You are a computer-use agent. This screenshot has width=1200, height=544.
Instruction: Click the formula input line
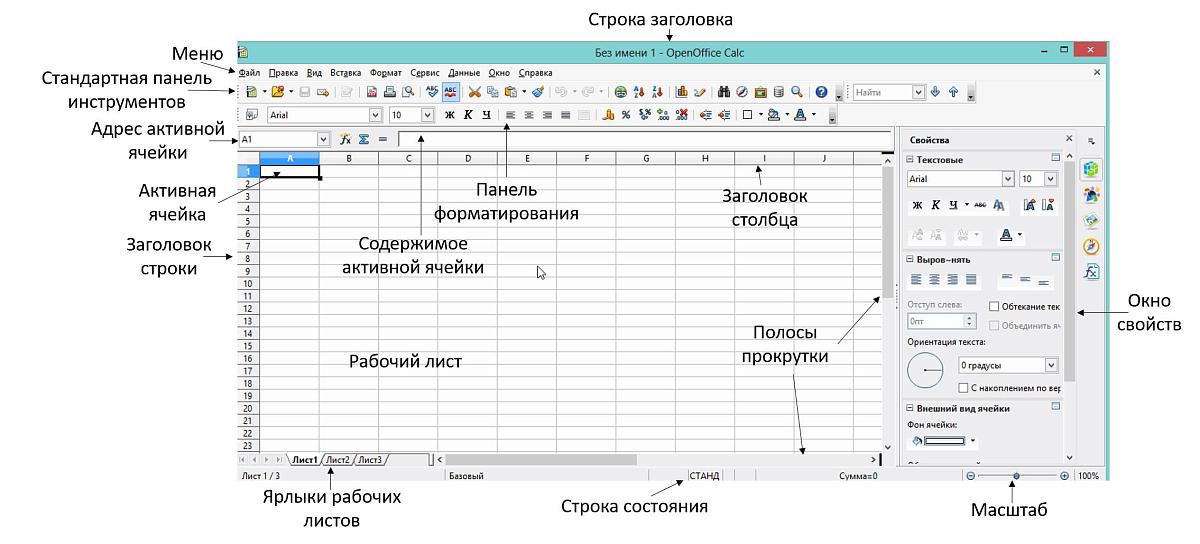645,140
